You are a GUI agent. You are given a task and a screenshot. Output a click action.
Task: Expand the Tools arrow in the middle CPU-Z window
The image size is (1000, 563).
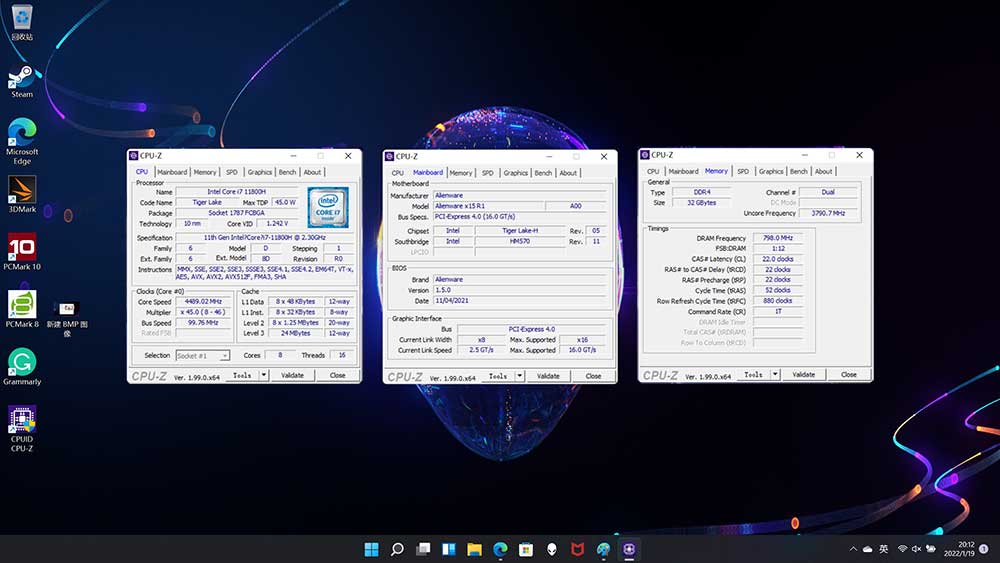(x=520, y=376)
